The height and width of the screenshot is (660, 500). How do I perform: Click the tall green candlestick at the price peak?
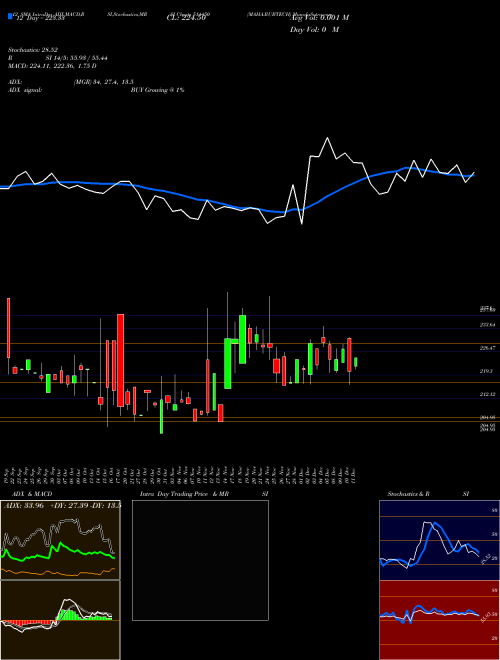[242, 339]
